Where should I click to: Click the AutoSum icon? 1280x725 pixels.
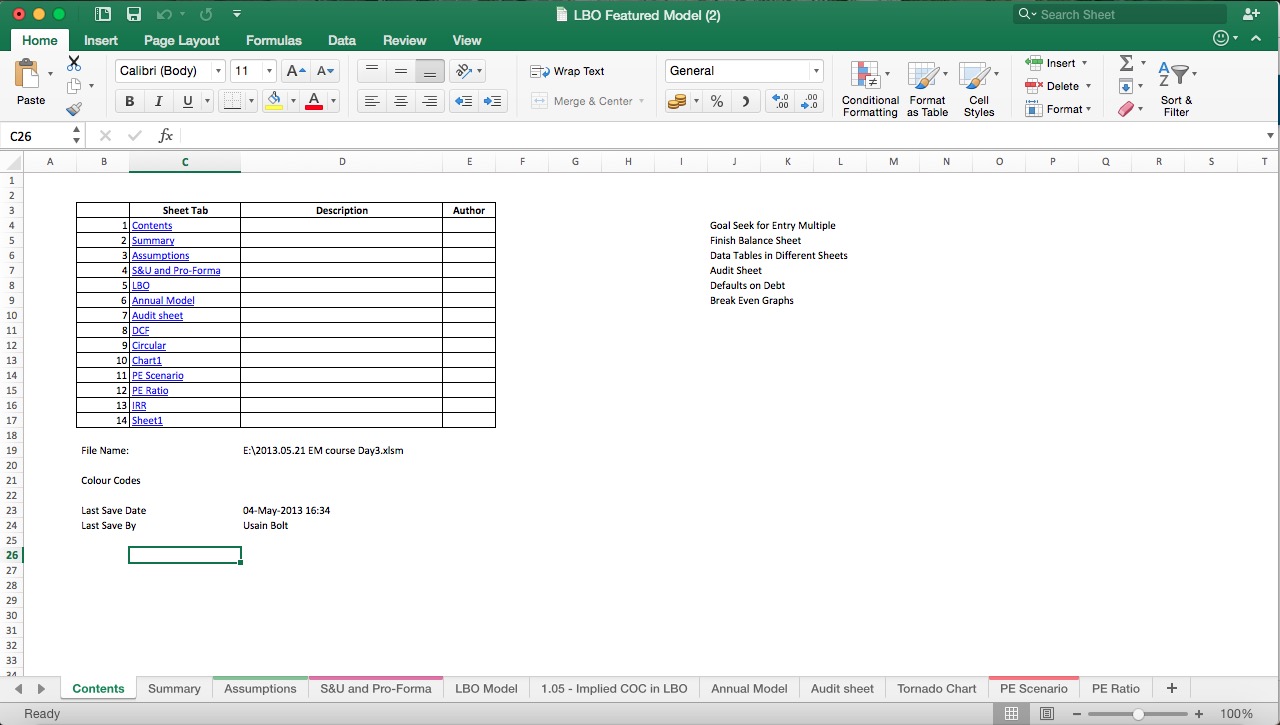1128,62
